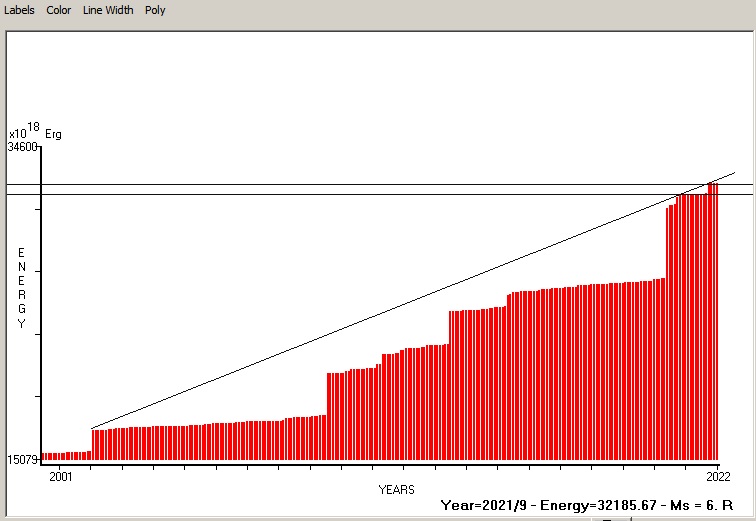Open the Line Width menu
Screen dimensions: 756x521
click(x=107, y=10)
